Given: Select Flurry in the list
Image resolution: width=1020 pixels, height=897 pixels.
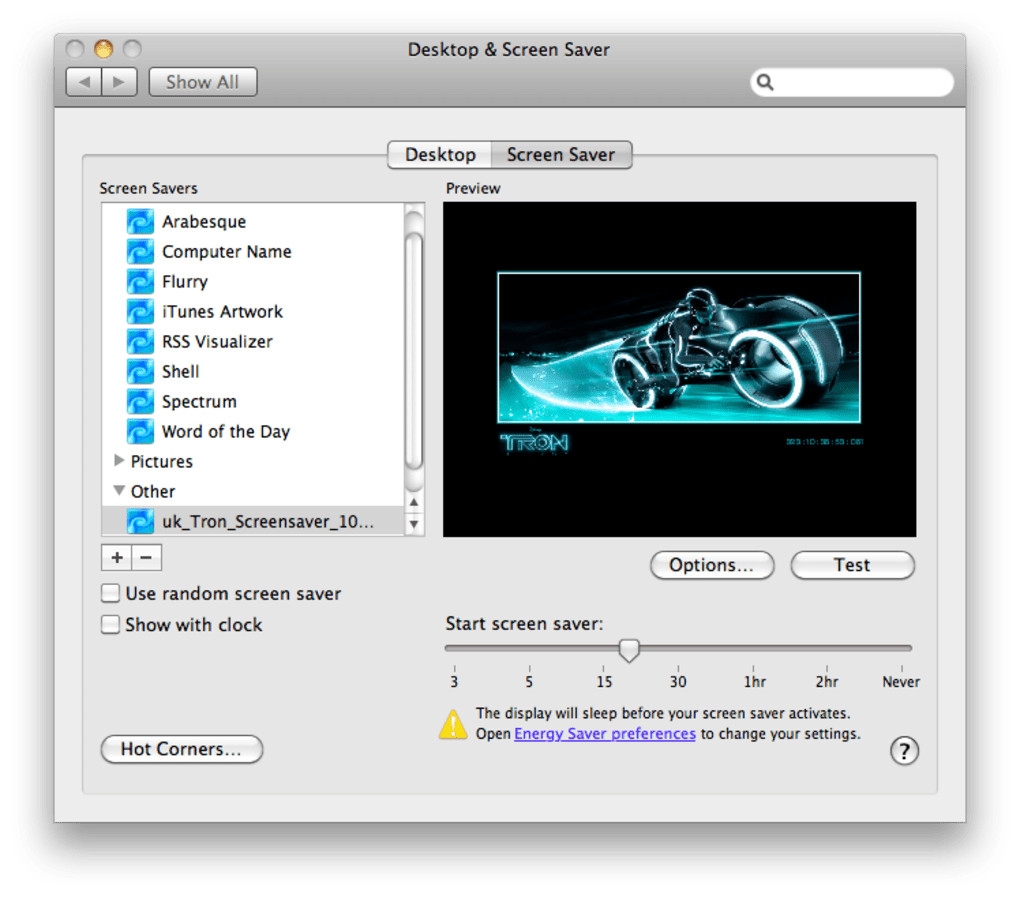Looking at the screenshot, I should pyautogui.click(x=185, y=282).
